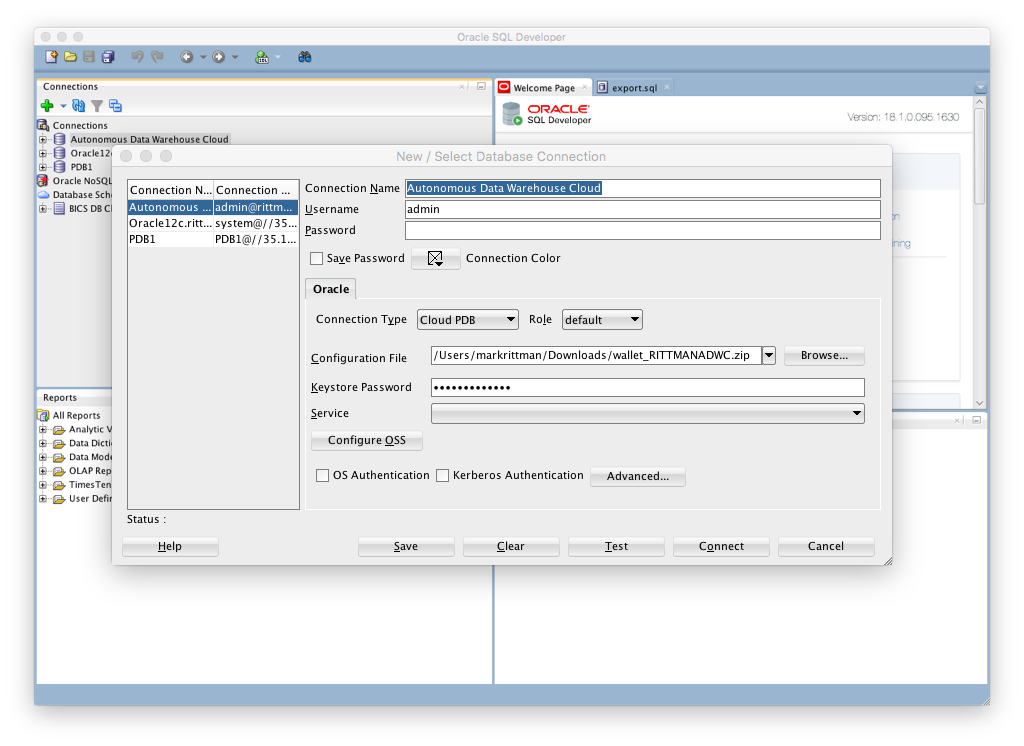Select the Oracle12c.ritt... row in connection list
This screenshot has width=1024, height=746.
[x=213, y=223]
